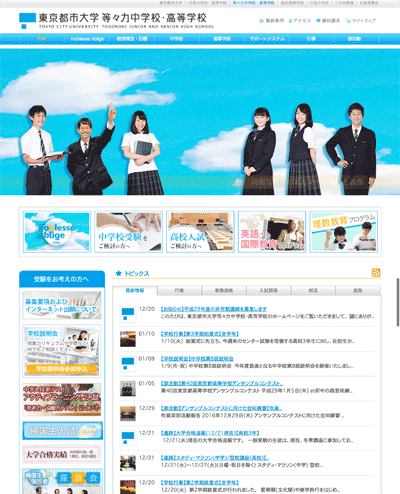Screen dimensions: 400x494
Task: Click the page vertical scrollbar thumb
Action: [398, 302]
